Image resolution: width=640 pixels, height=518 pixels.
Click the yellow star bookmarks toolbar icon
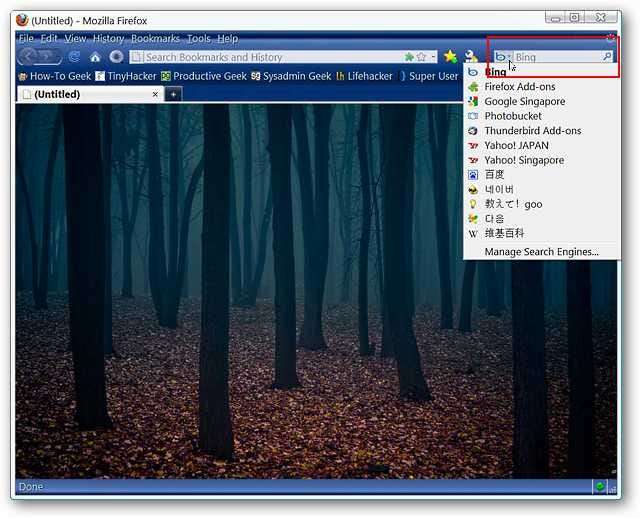pyautogui.click(x=450, y=57)
